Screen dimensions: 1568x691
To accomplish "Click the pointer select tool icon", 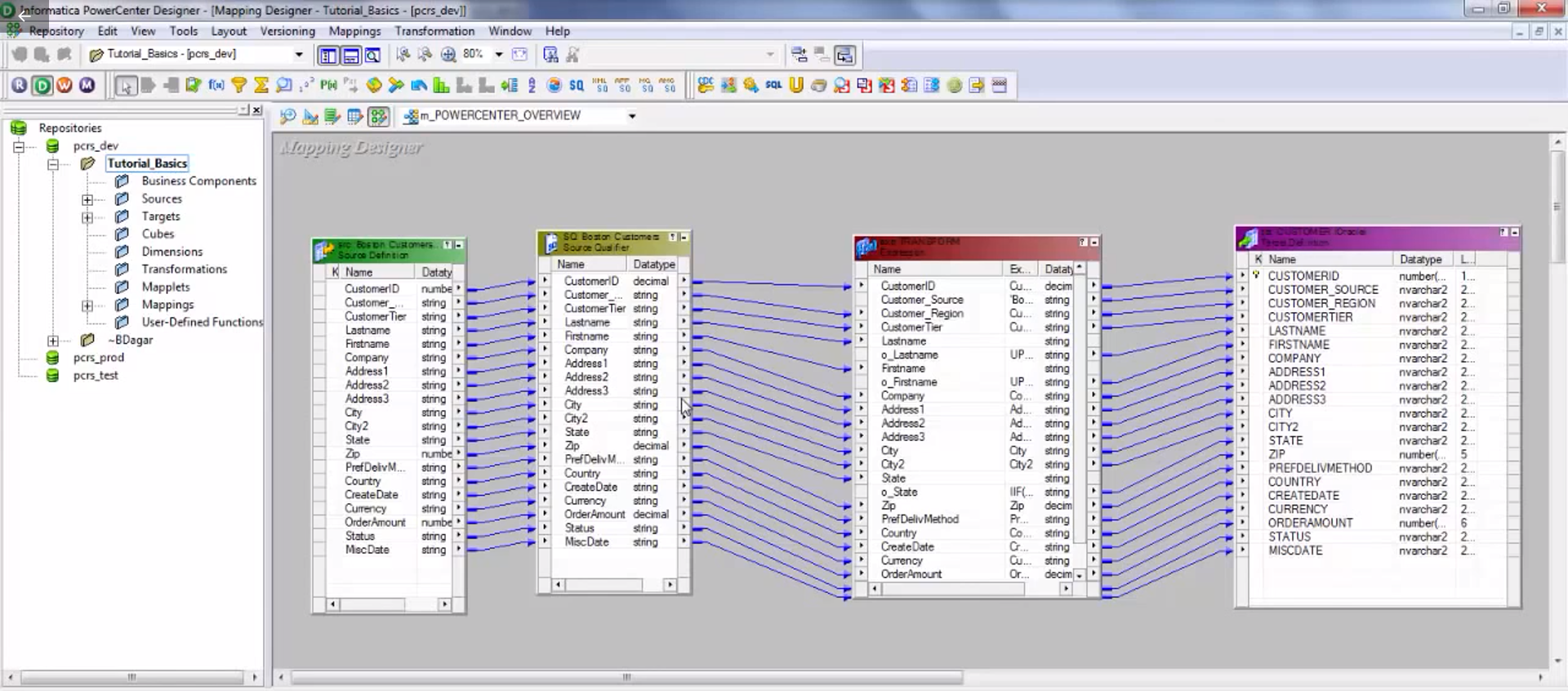I will tap(125, 85).
